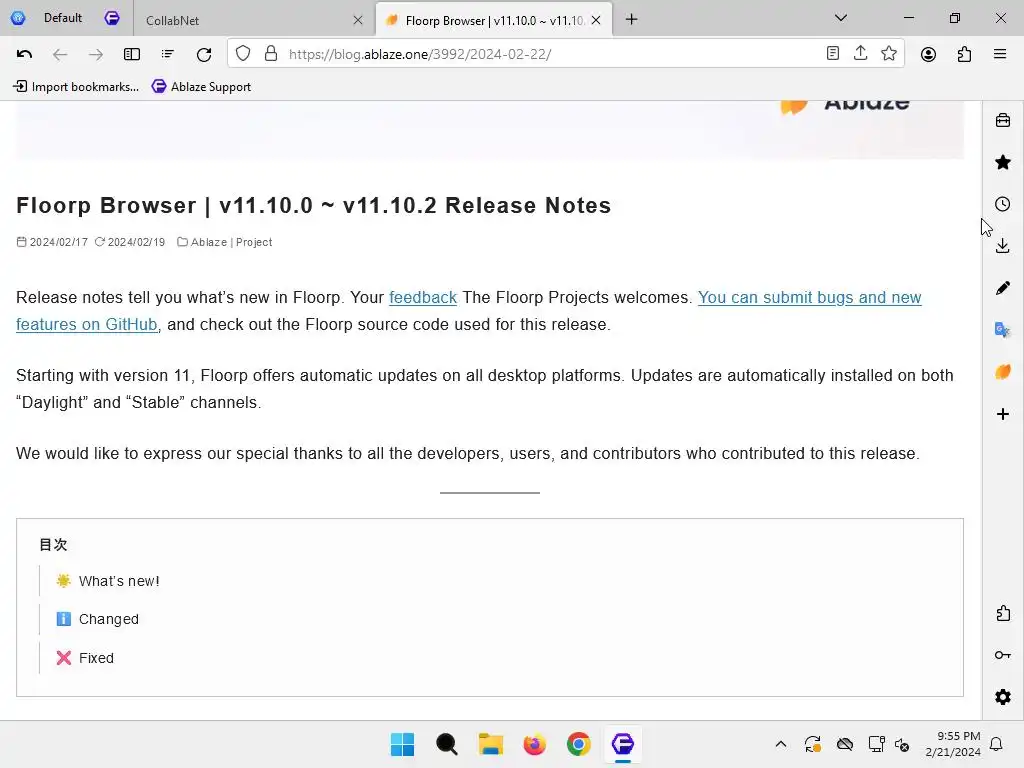
Task: Show hidden system tray icons
Action: (x=780, y=744)
